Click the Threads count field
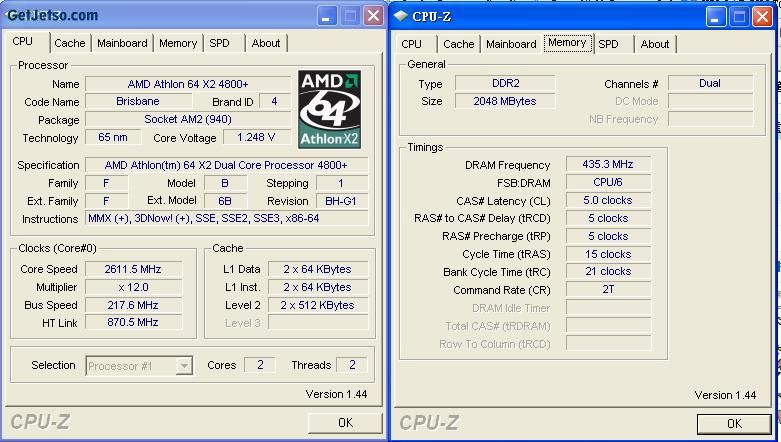This screenshot has width=781, height=442. coord(352,365)
